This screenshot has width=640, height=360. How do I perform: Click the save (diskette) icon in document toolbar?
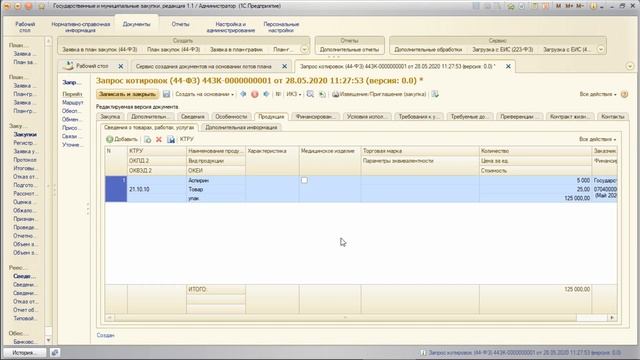[166, 94]
